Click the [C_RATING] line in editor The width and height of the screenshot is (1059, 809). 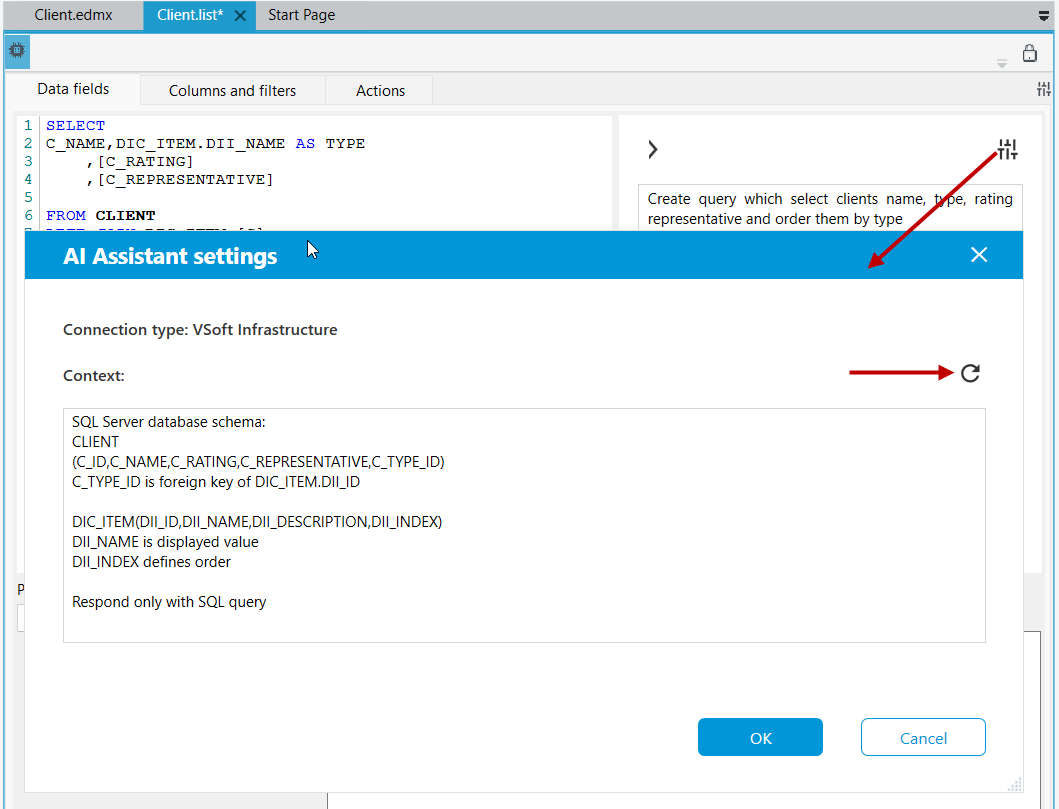pos(140,161)
